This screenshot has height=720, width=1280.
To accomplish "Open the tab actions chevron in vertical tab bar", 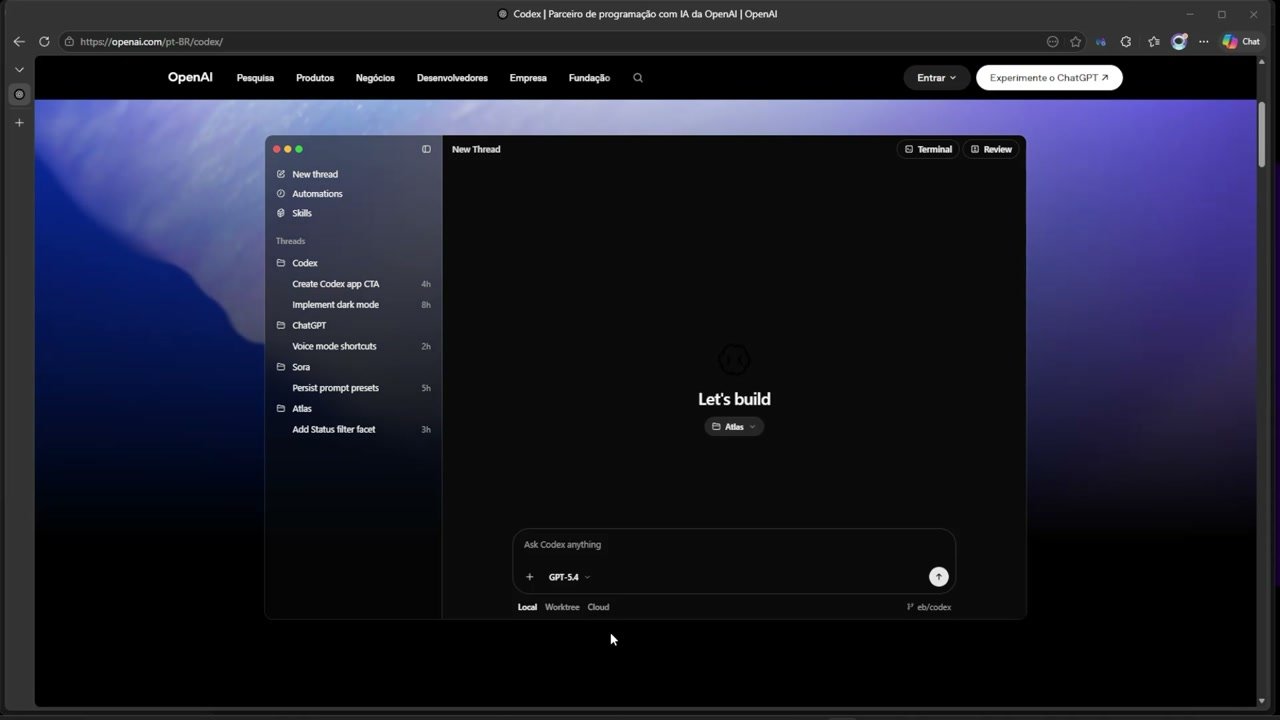I will 19,70.
